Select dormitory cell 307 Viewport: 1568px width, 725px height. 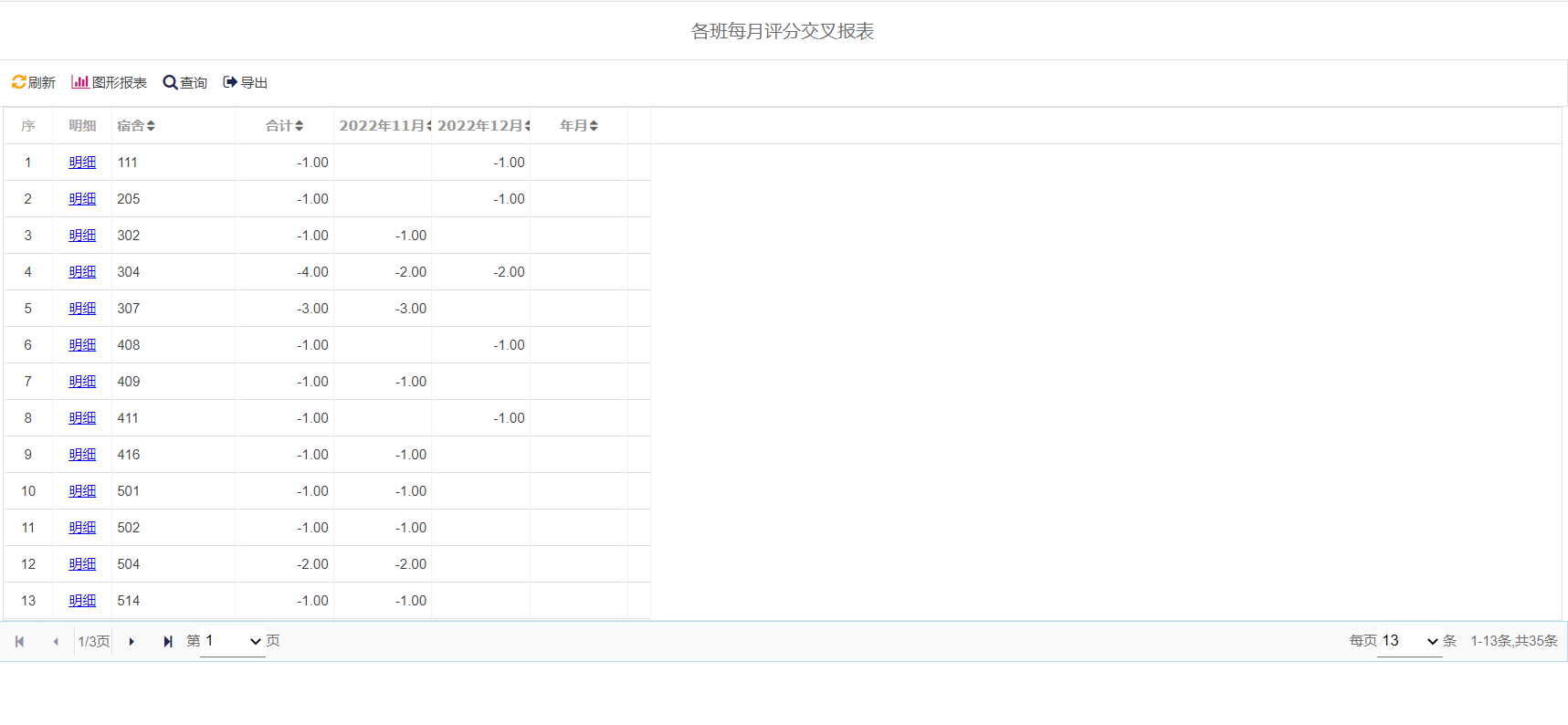click(x=174, y=309)
